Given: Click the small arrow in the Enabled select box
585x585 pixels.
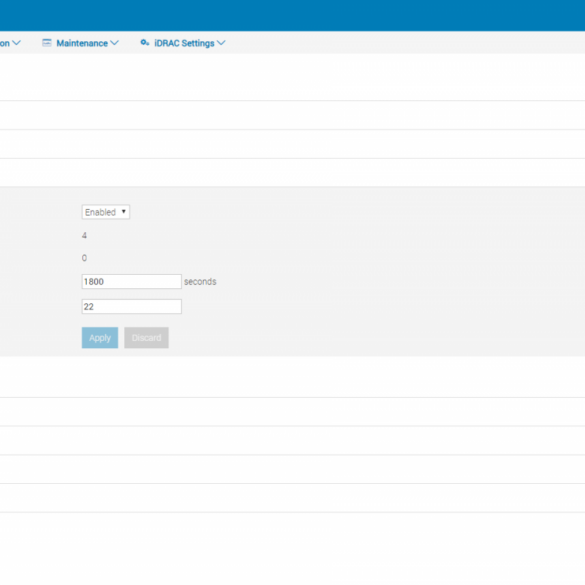Looking at the screenshot, I should tap(123, 212).
